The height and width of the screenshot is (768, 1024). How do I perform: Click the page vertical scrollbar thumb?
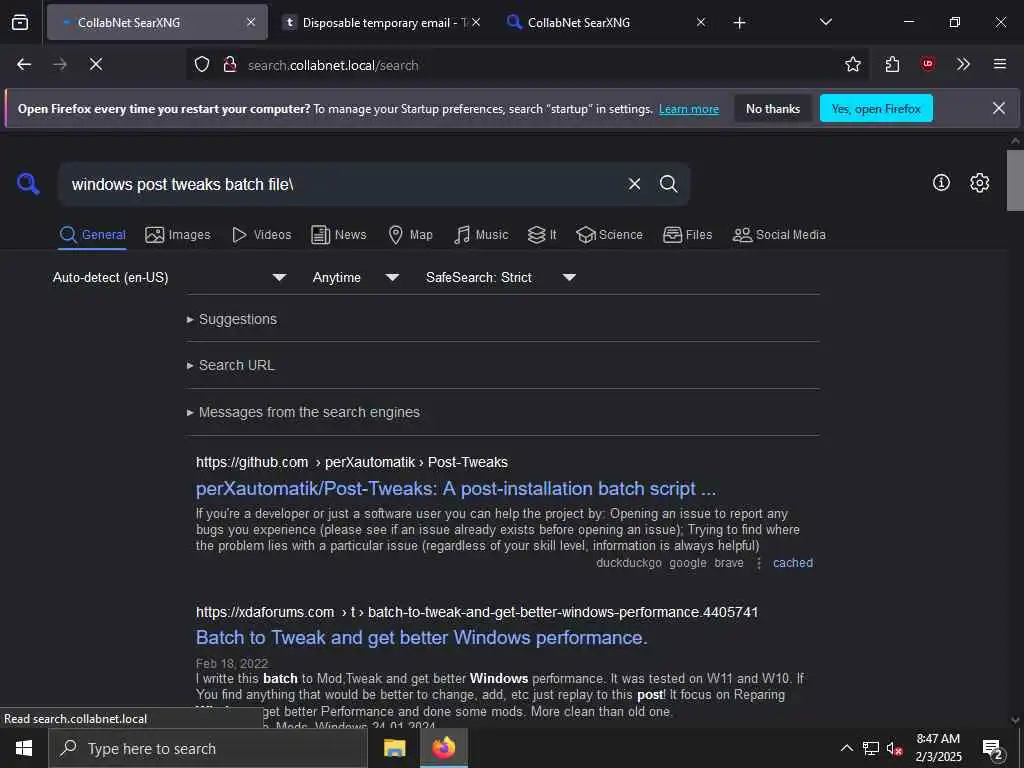(x=1015, y=180)
